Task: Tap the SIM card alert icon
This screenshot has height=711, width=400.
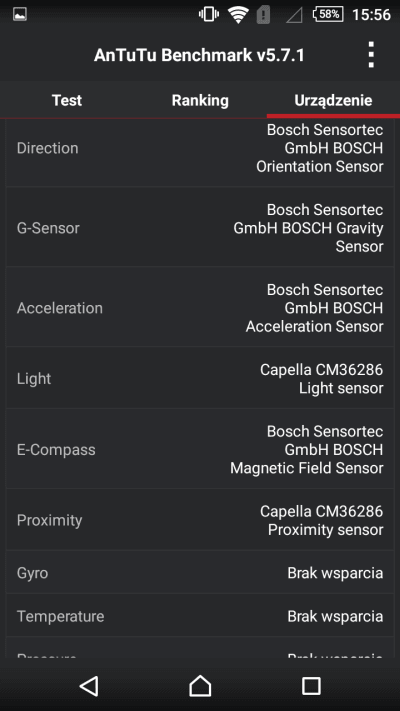Action: pos(263,15)
